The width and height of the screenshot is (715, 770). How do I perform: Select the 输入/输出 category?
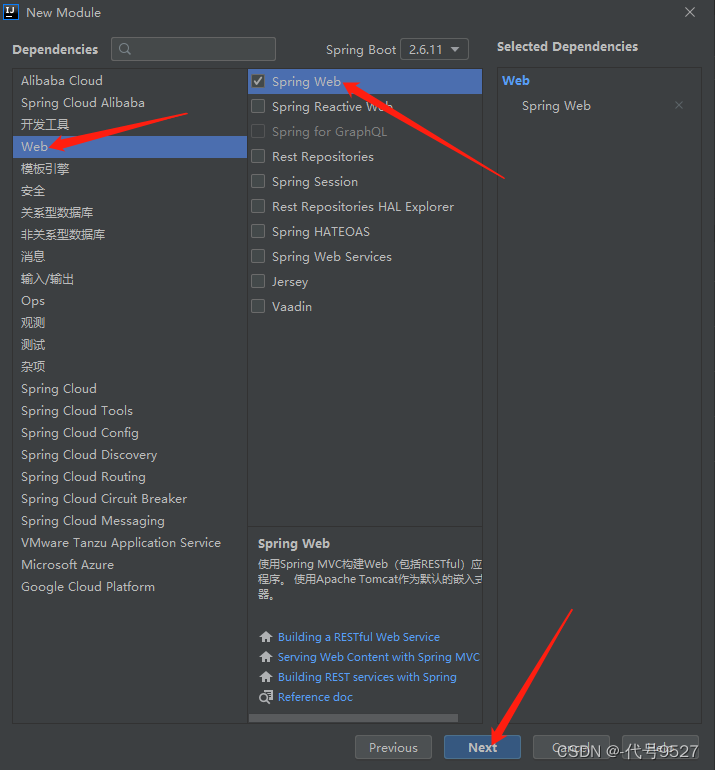(x=130, y=279)
